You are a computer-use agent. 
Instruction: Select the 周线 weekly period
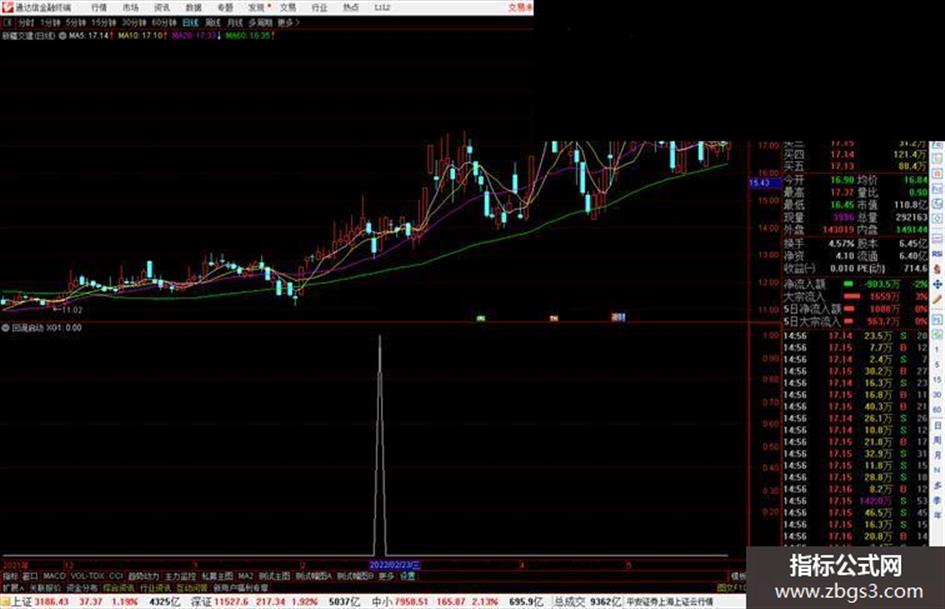[x=213, y=22]
